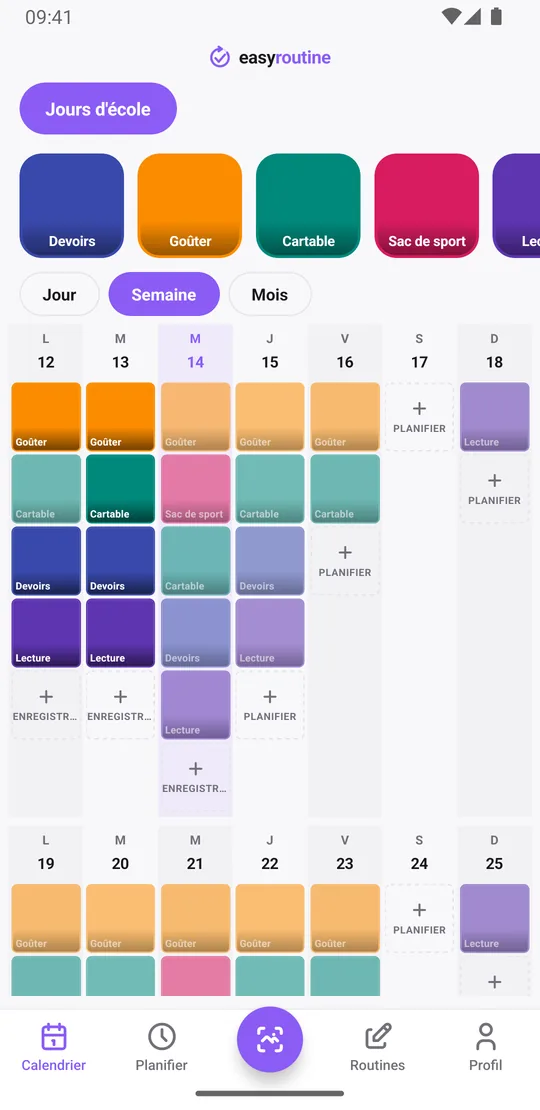Open Sac de sport card on Wednesday 14
540x1110 pixels.
pos(195,489)
